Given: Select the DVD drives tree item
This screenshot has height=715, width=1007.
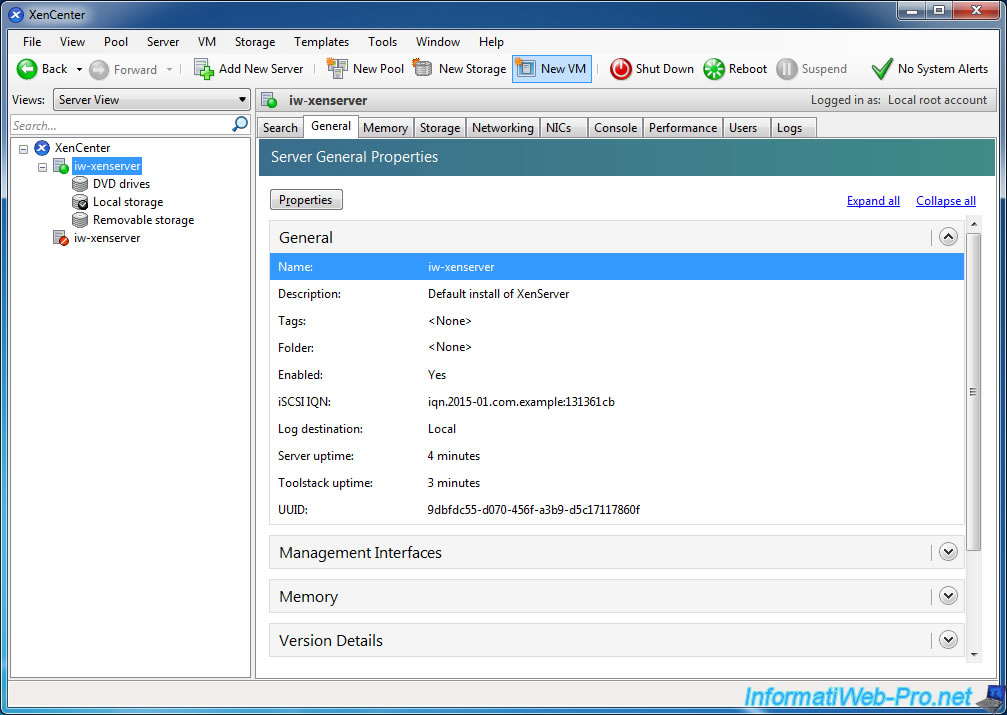Looking at the screenshot, I should click(121, 184).
